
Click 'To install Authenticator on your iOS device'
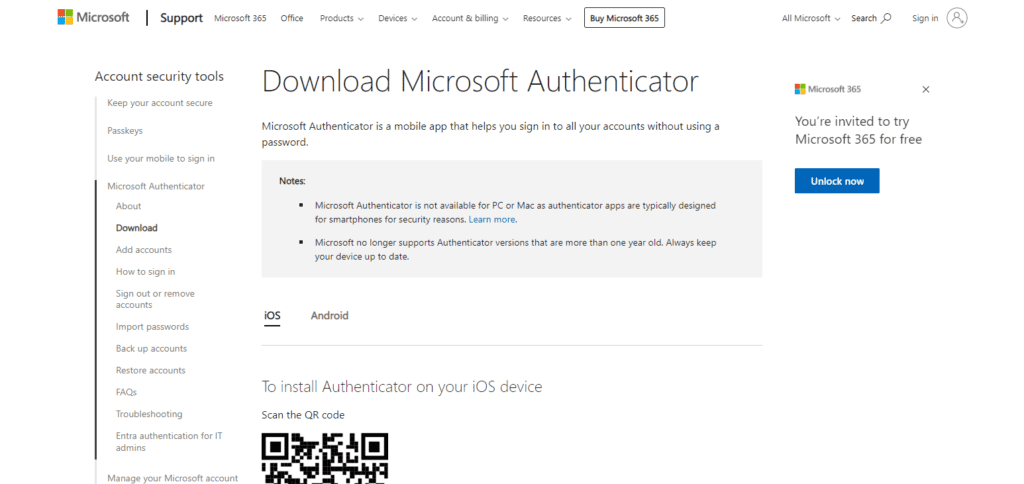pos(402,387)
